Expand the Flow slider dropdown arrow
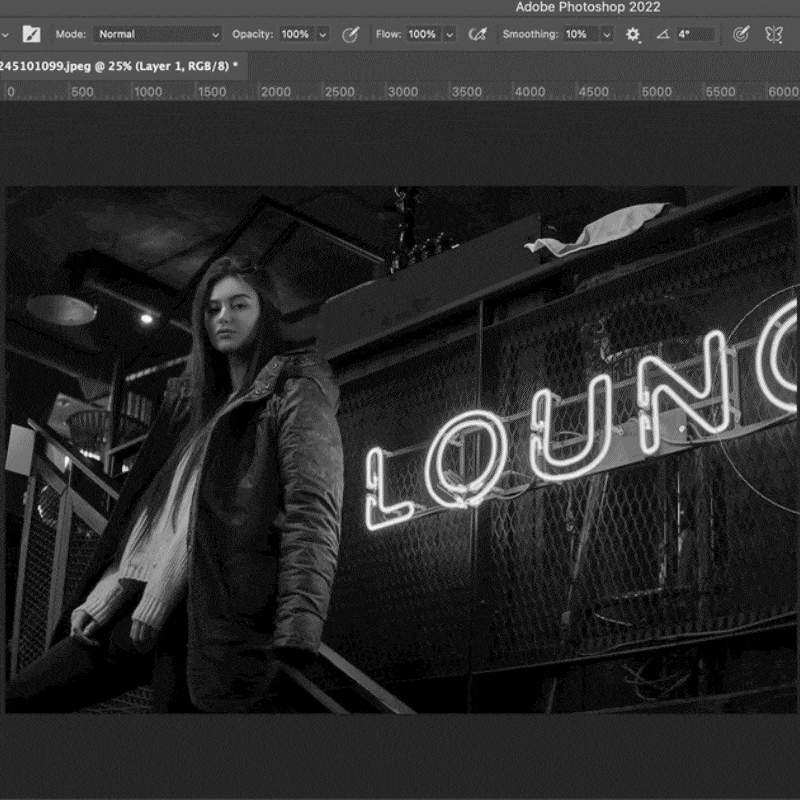Image resolution: width=800 pixels, height=800 pixels. (449, 35)
